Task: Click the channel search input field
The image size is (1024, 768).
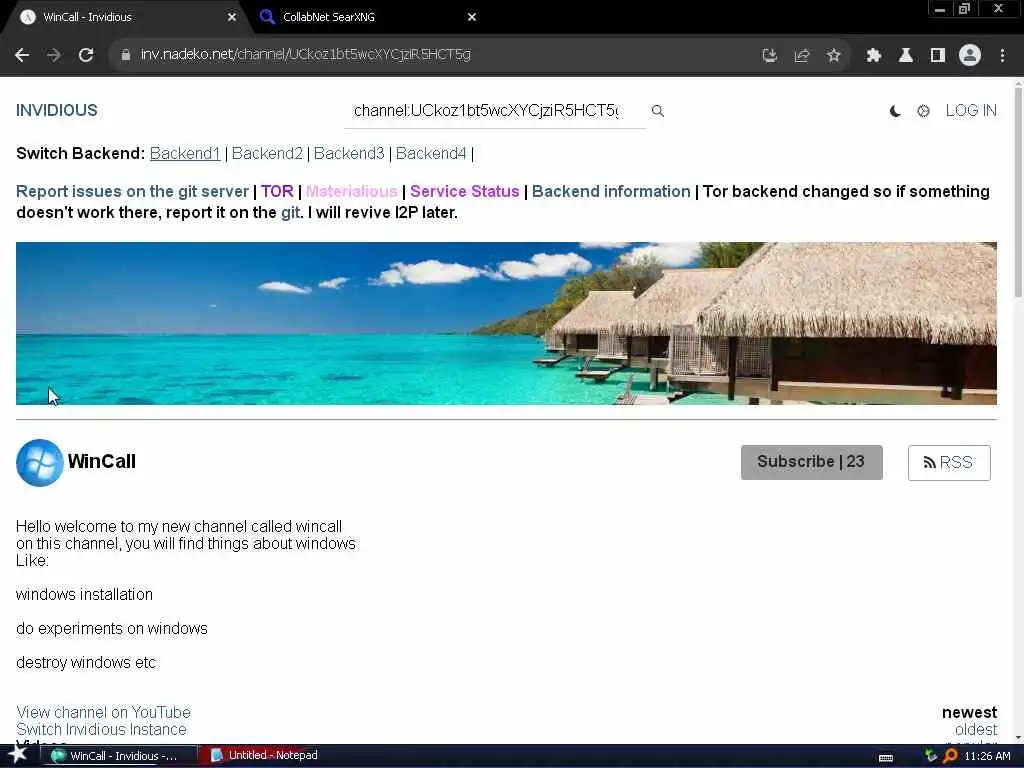Action: (x=494, y=111)
